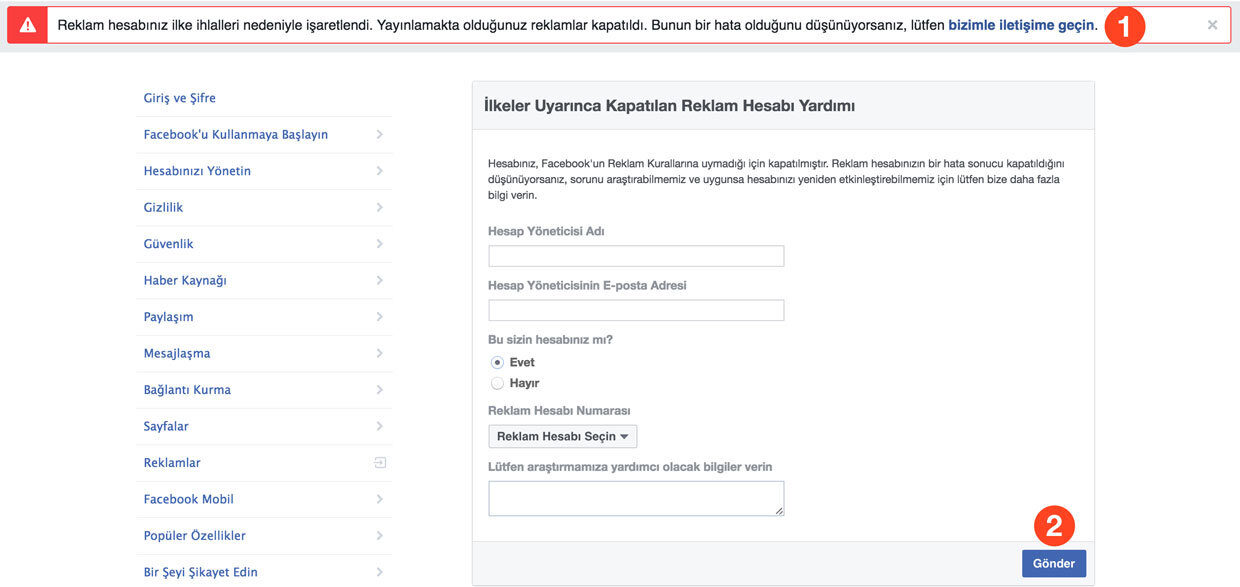Viewport: 1240px width, 587px height.
Task: Click the Hesap Yöneticisi Adı field
Action: click(x=636, y=256)
